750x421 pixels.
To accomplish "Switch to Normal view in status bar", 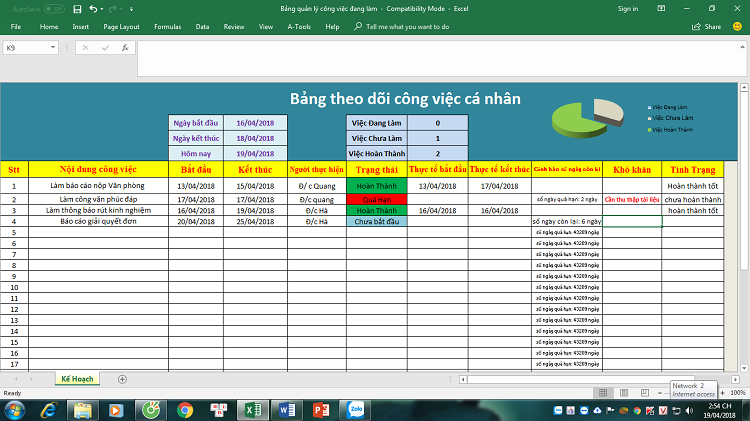I will (x=603, y=393).
